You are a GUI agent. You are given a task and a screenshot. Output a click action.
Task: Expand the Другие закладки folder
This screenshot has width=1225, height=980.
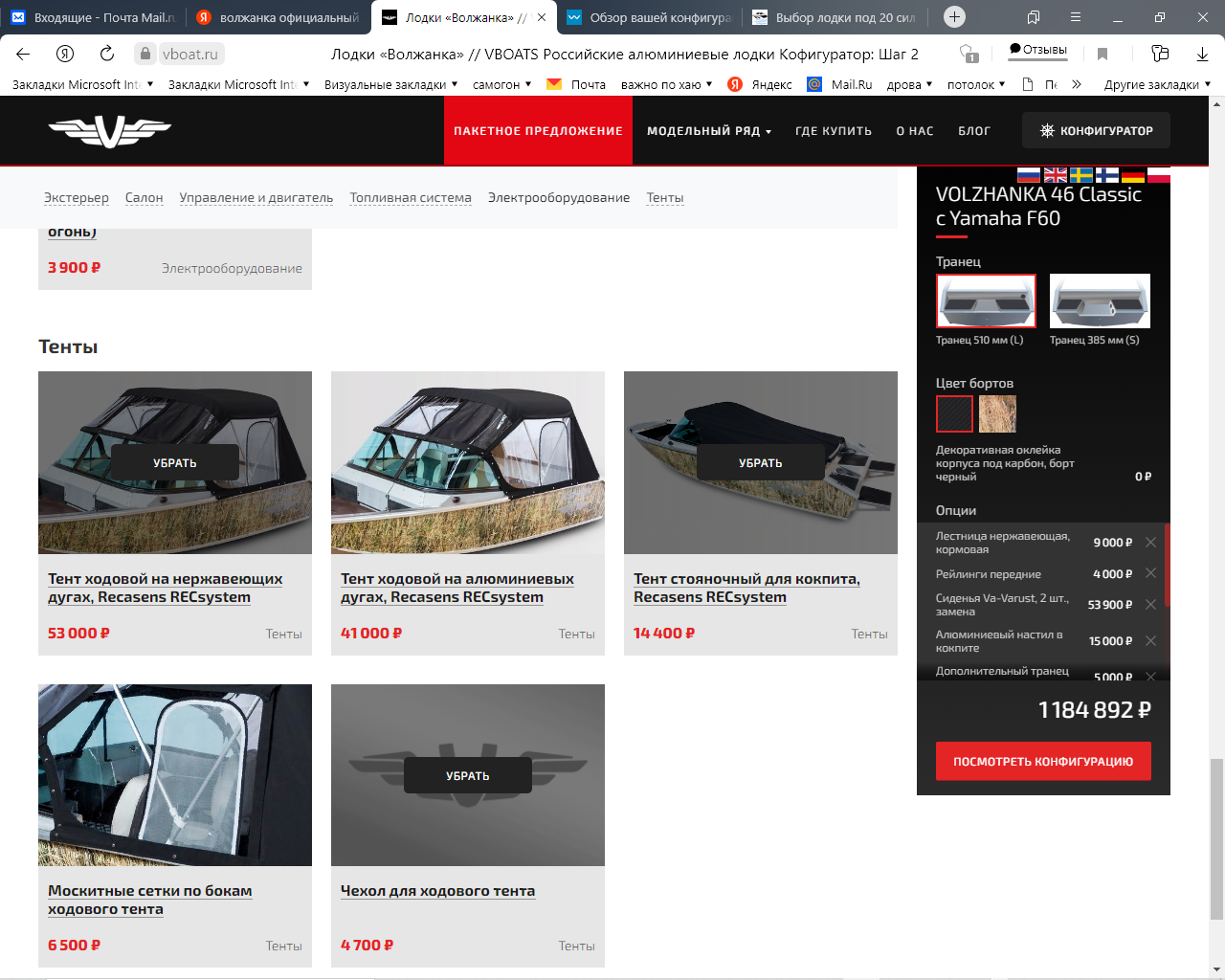[1157, 84]
